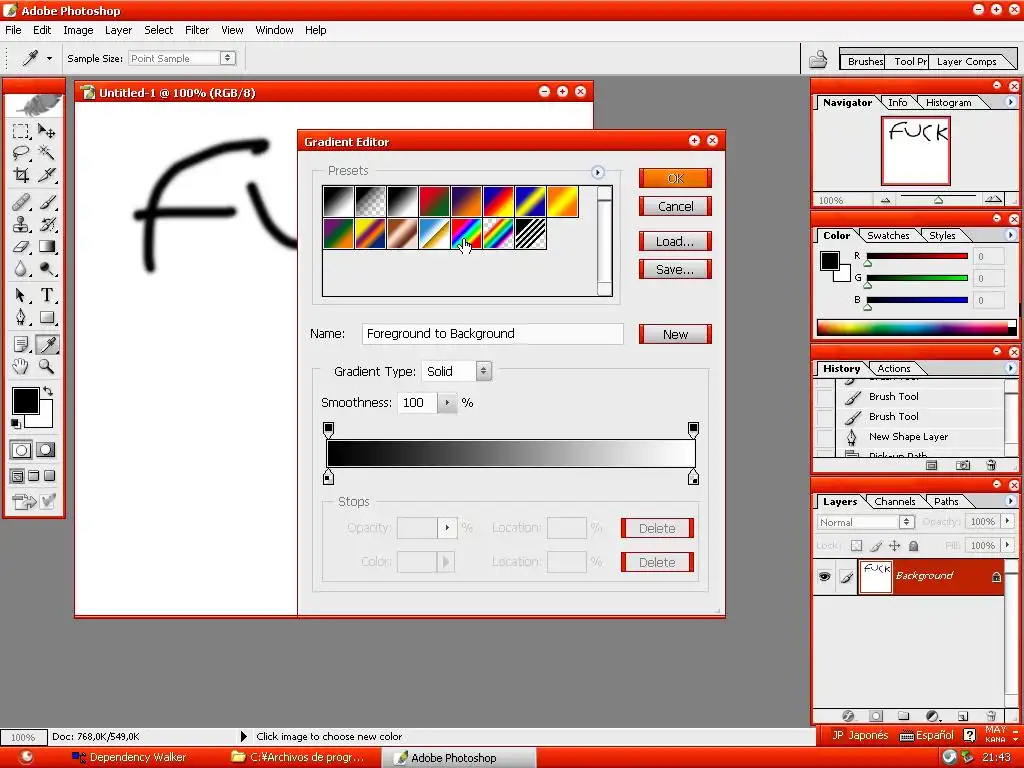Screen dimensions: 1024x768
Task: Select the Path Selection tool
Action: tap(21, 295)
